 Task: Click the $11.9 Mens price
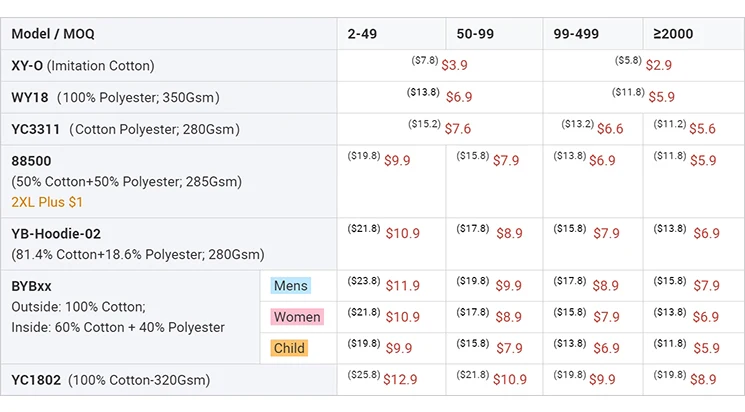point(402,286)
